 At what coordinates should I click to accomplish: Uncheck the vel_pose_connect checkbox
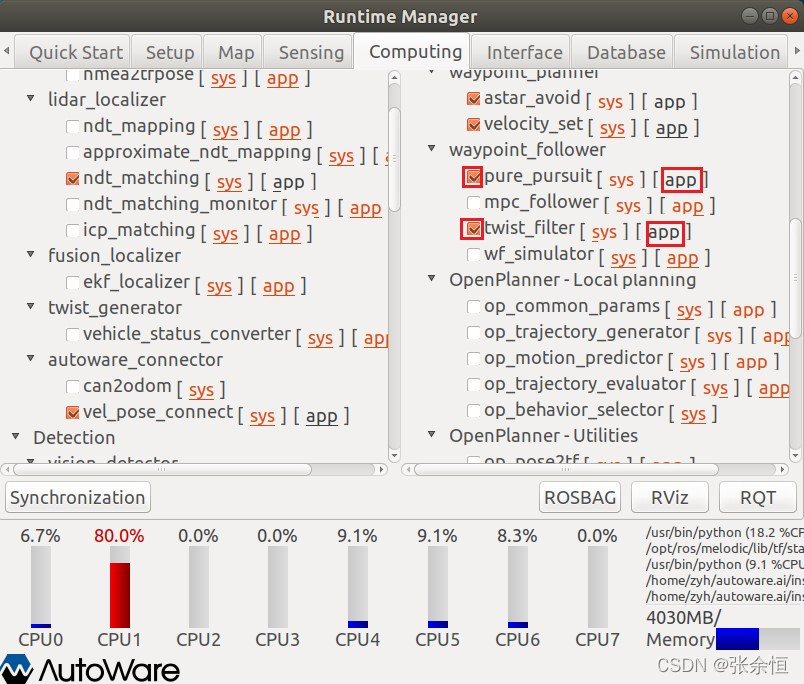(73, 413)
